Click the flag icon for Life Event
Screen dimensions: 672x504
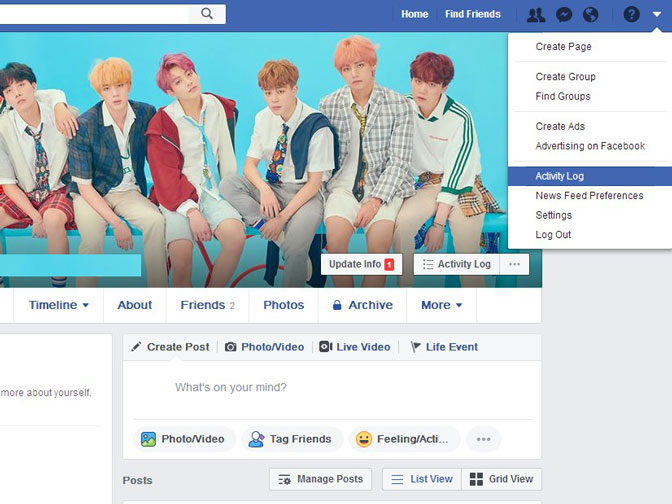coord(415,346)
